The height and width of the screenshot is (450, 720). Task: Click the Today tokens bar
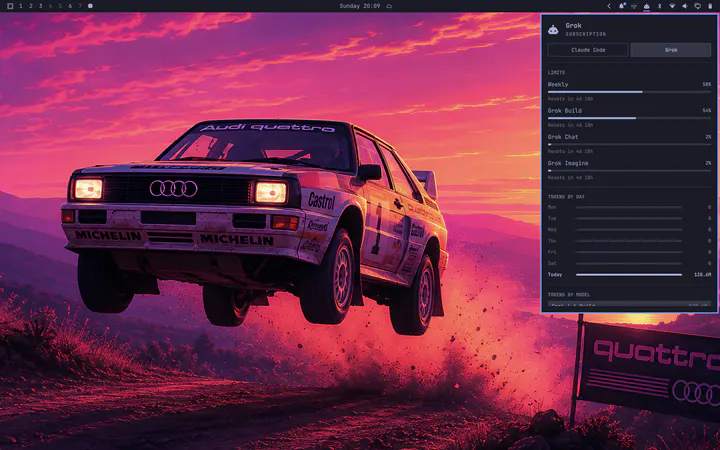[629, 275]
